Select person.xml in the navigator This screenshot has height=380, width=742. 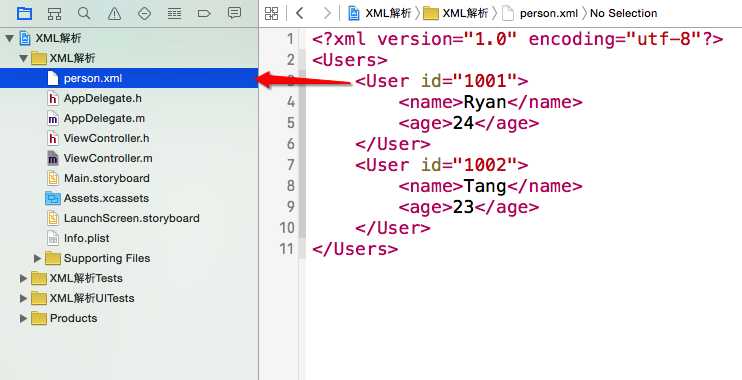[x=129, y=78]
